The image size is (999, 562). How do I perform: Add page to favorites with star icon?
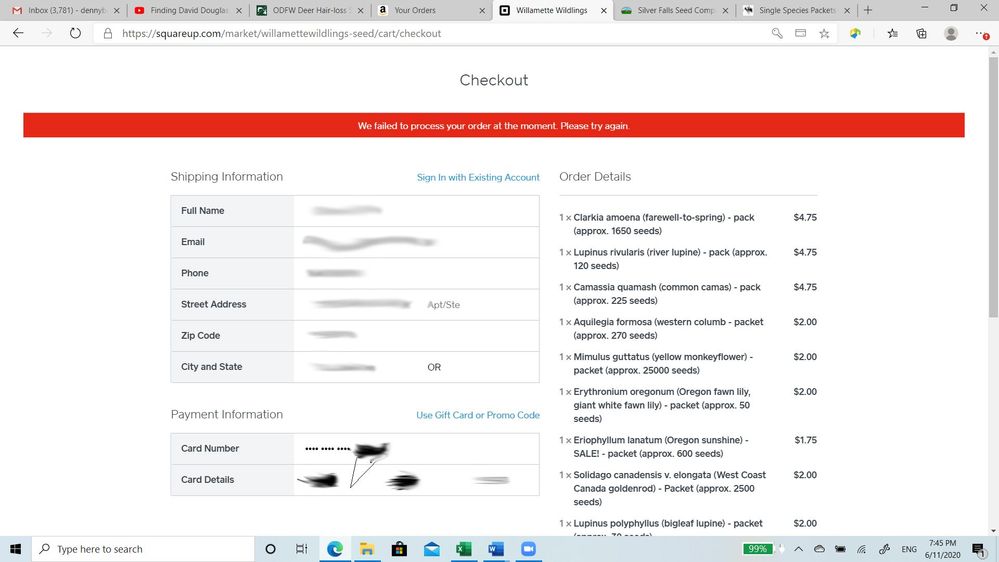(x=824, y=33)
